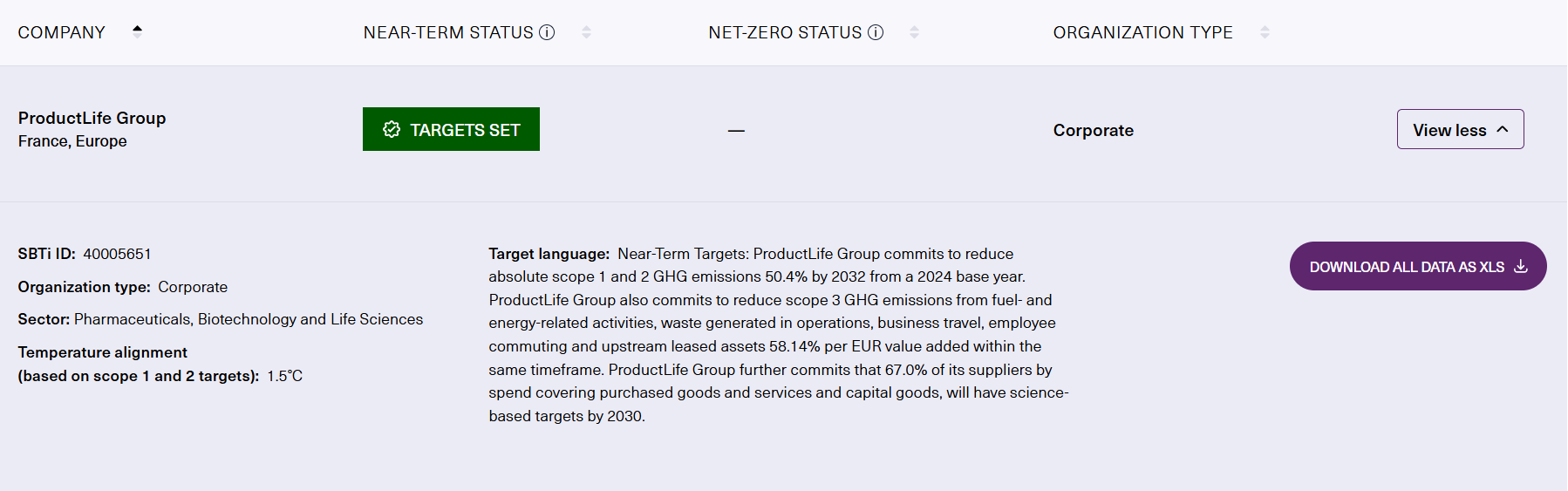Click the seal icon in Targets Set badge
1568x491 pixels.
coord(392,129)
